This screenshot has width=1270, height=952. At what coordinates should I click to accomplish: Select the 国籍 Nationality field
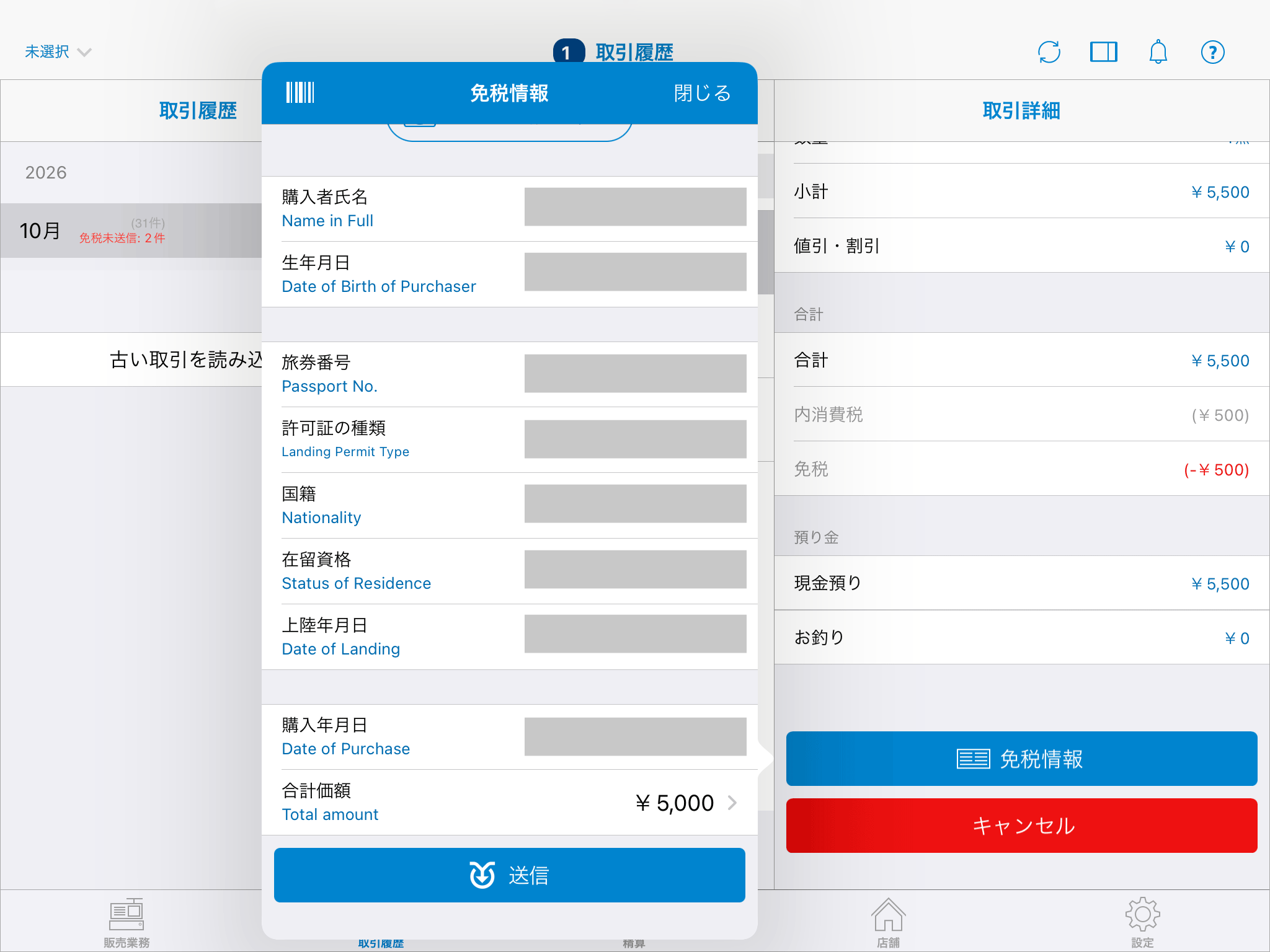click(x=635, y=504)
